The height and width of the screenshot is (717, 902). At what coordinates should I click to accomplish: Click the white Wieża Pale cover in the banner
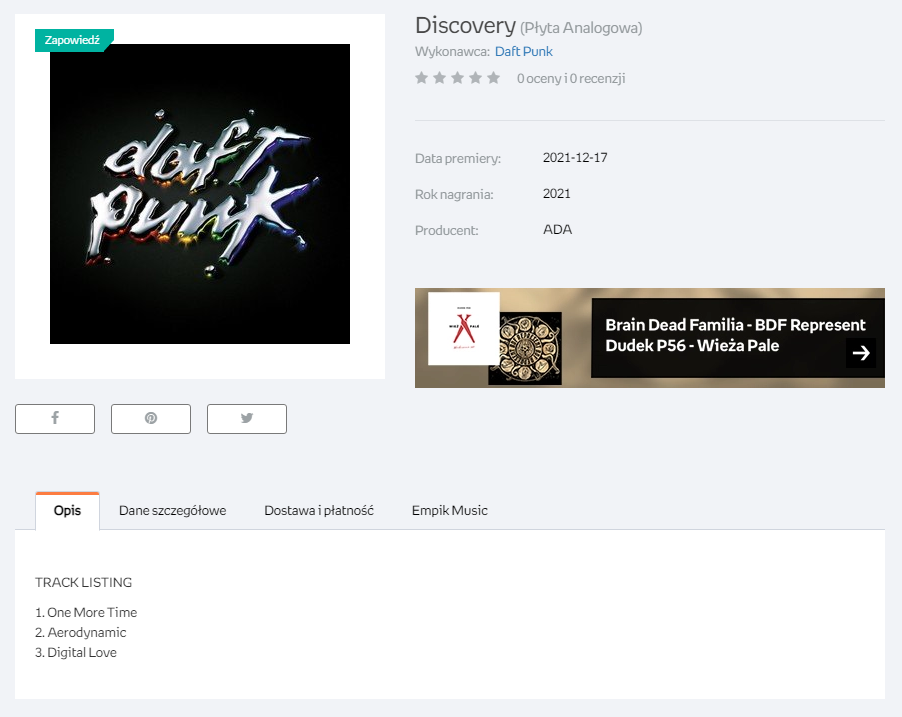point(463,328)
